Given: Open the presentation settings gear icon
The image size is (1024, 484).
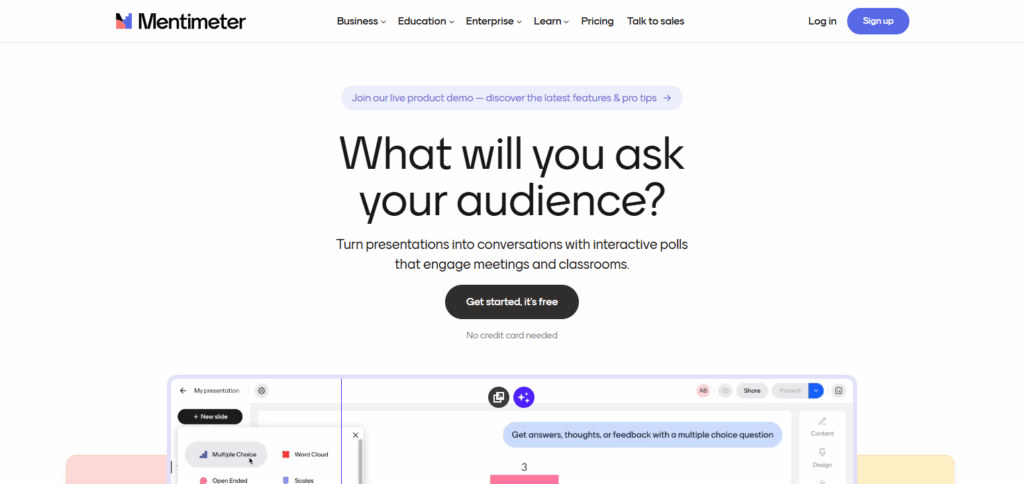Looking at the screenshot, I should tap(261, 391).
